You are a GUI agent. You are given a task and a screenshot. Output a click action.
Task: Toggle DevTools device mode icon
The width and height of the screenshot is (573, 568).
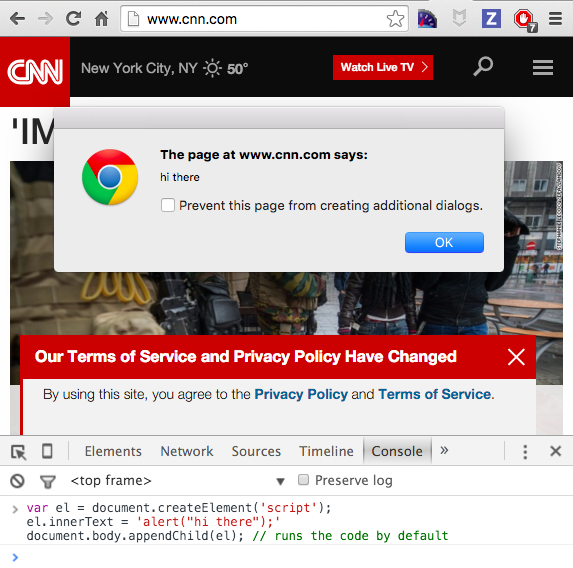point(47,451)
